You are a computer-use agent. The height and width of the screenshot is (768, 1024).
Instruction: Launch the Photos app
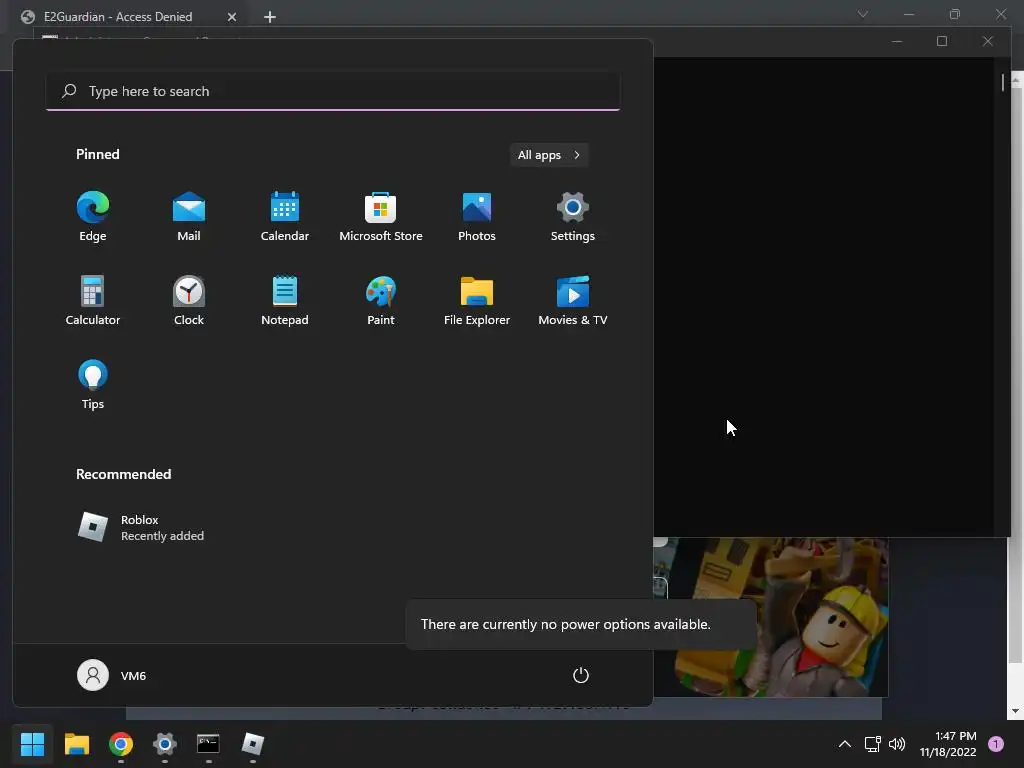coord(477,217)
